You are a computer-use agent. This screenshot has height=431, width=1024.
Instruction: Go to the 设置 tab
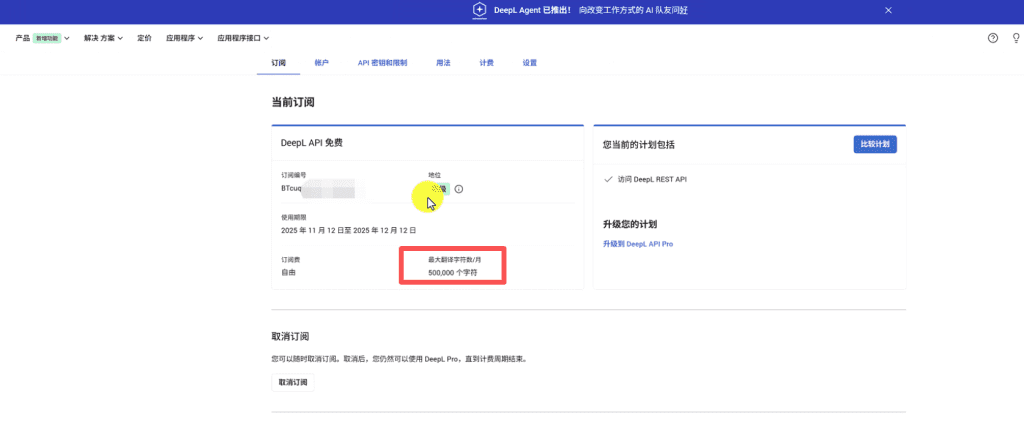click(x=530, y=63)
